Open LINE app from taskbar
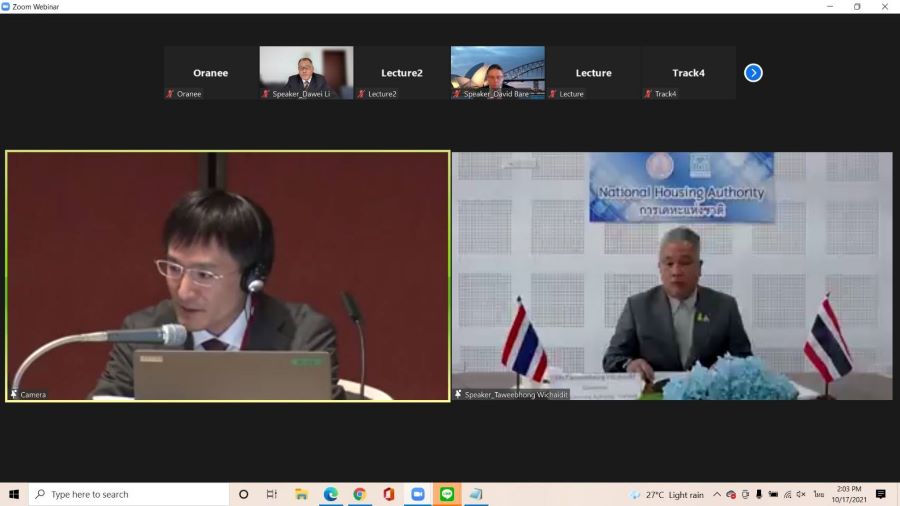The width and height of the screenshot is (900, 506). click(447, 494)
